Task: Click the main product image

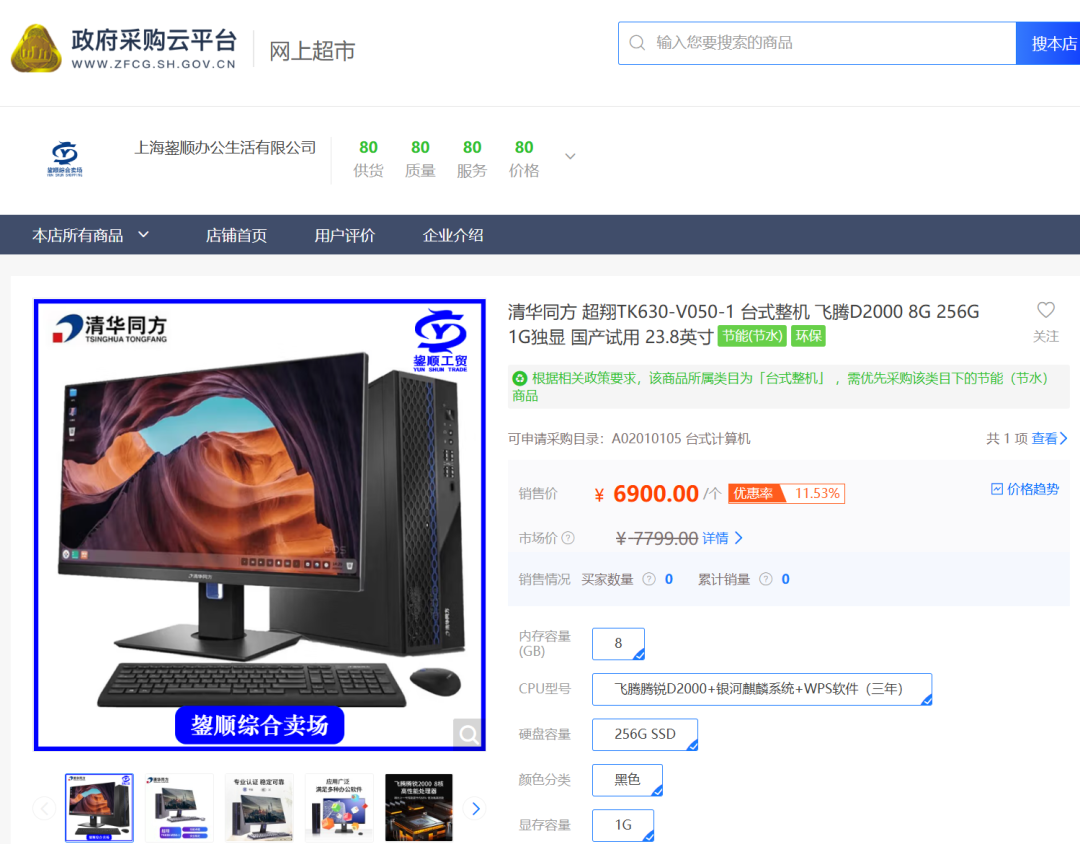Action: pyautogui.click(x=260, y=524)
